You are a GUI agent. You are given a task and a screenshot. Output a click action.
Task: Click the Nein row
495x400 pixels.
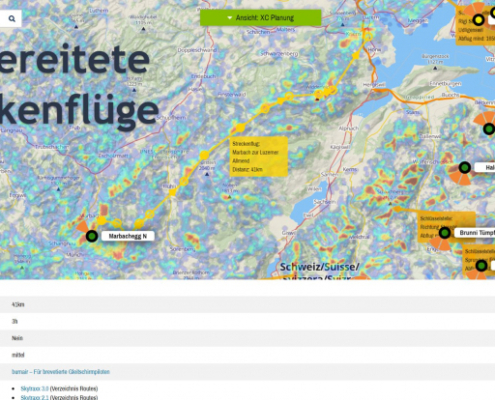(x=247, y=338)
